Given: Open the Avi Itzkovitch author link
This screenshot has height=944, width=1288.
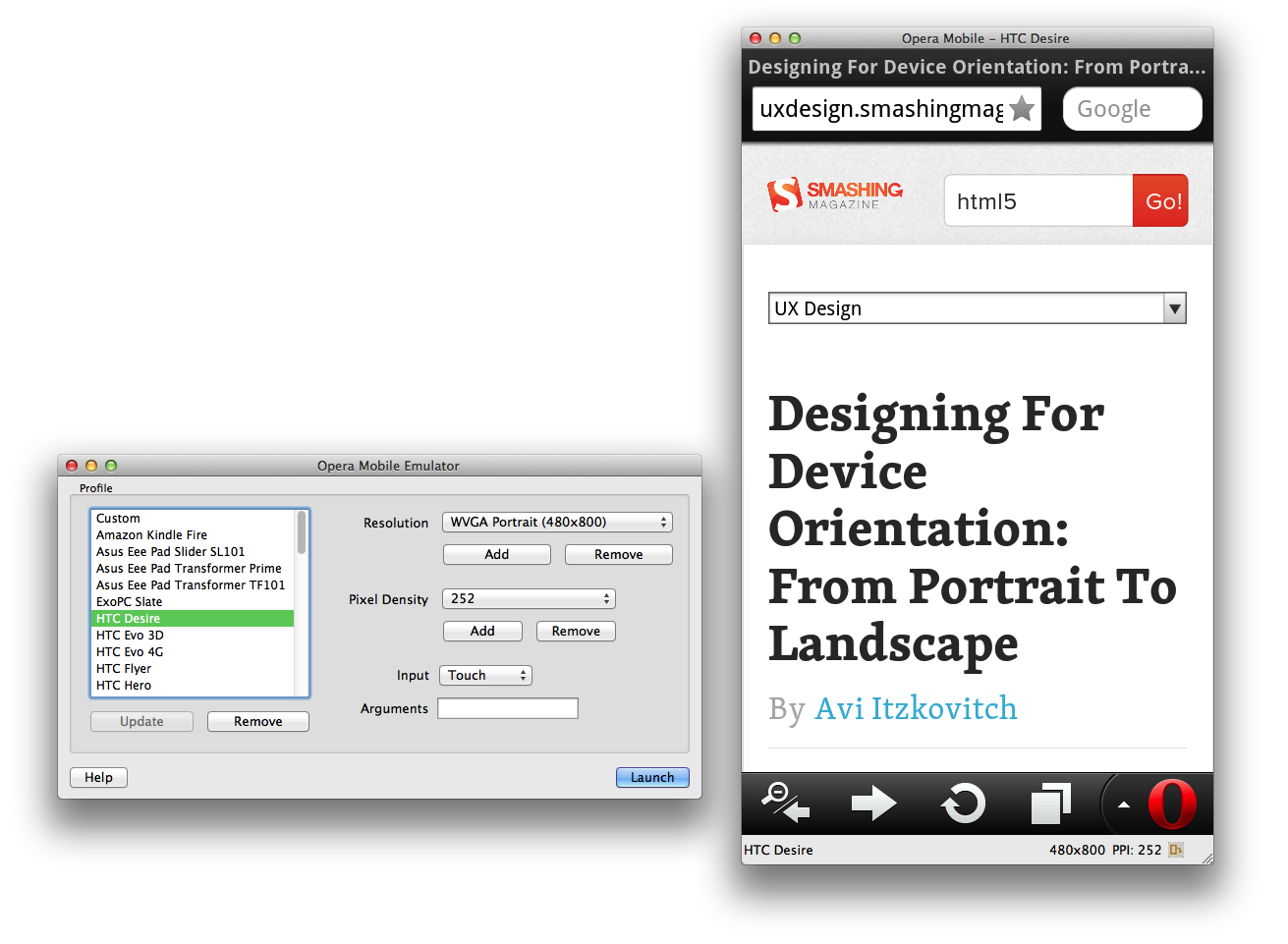Looking at the screenshot, I should (x=915, y=707).
